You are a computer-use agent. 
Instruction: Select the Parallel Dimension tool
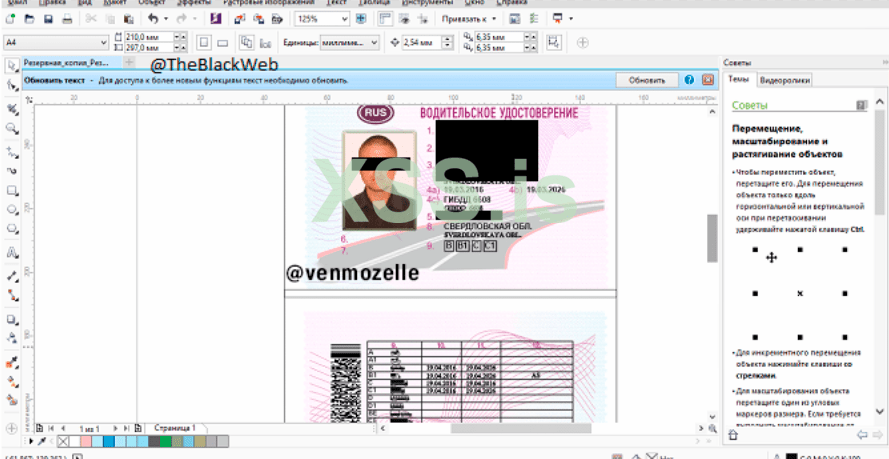[x=12, y=276]
